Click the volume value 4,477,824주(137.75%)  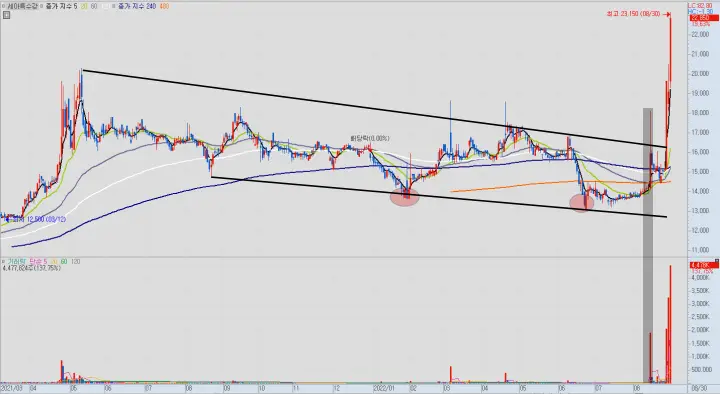[x=32, y=268]
